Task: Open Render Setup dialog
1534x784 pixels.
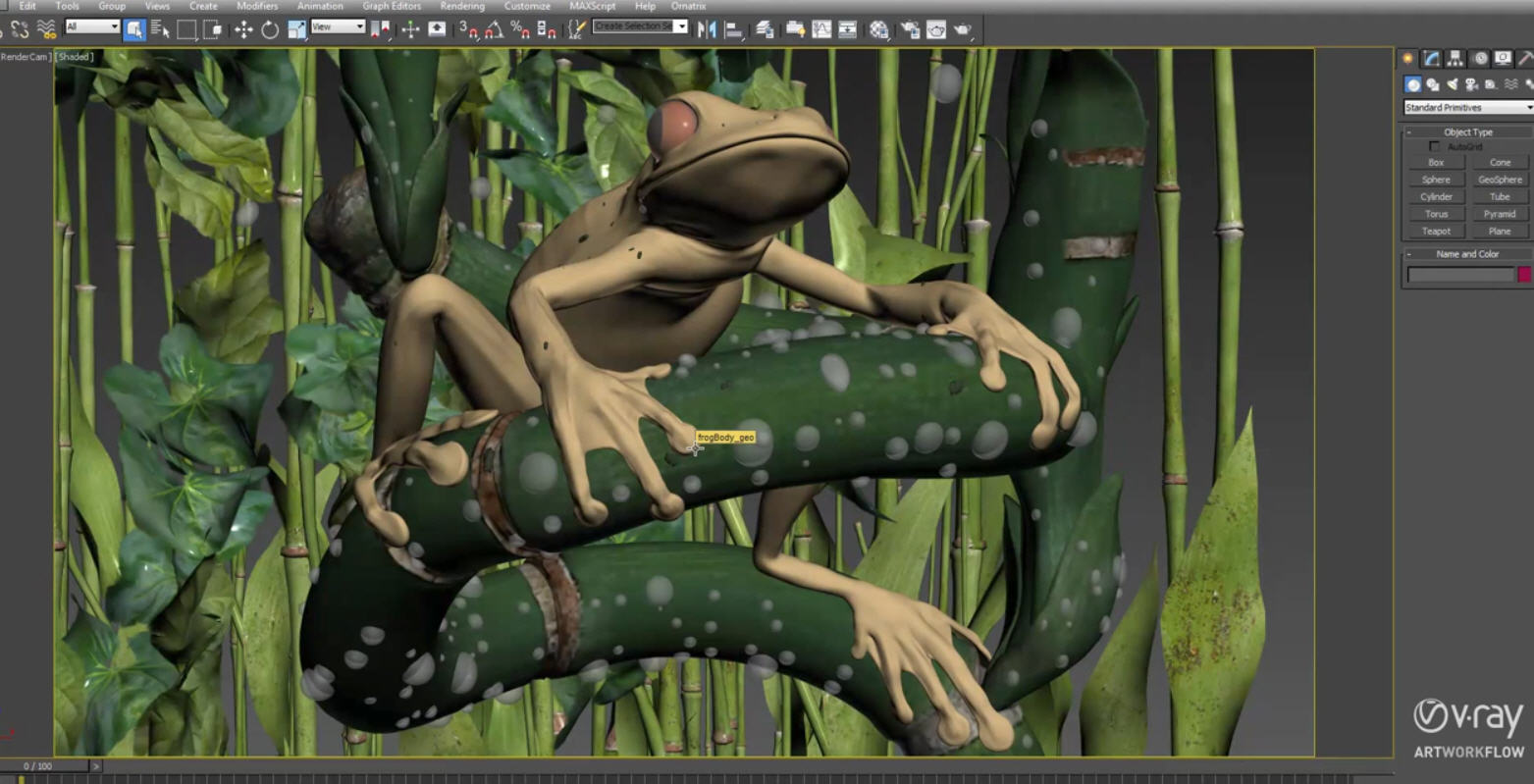Action: point(911,29)
